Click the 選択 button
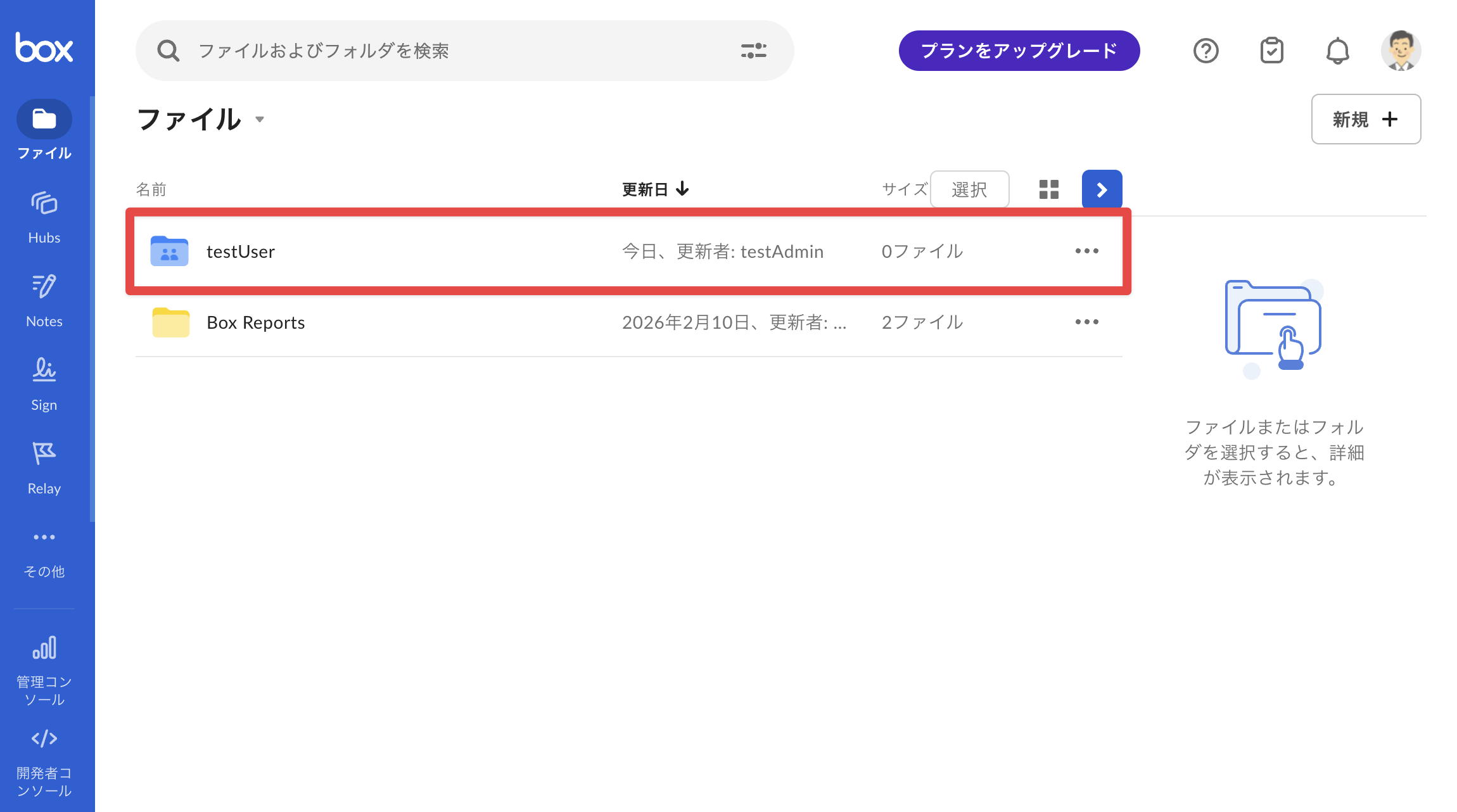This screenshot has width=1457, height=812. click(x=969, y=189)
